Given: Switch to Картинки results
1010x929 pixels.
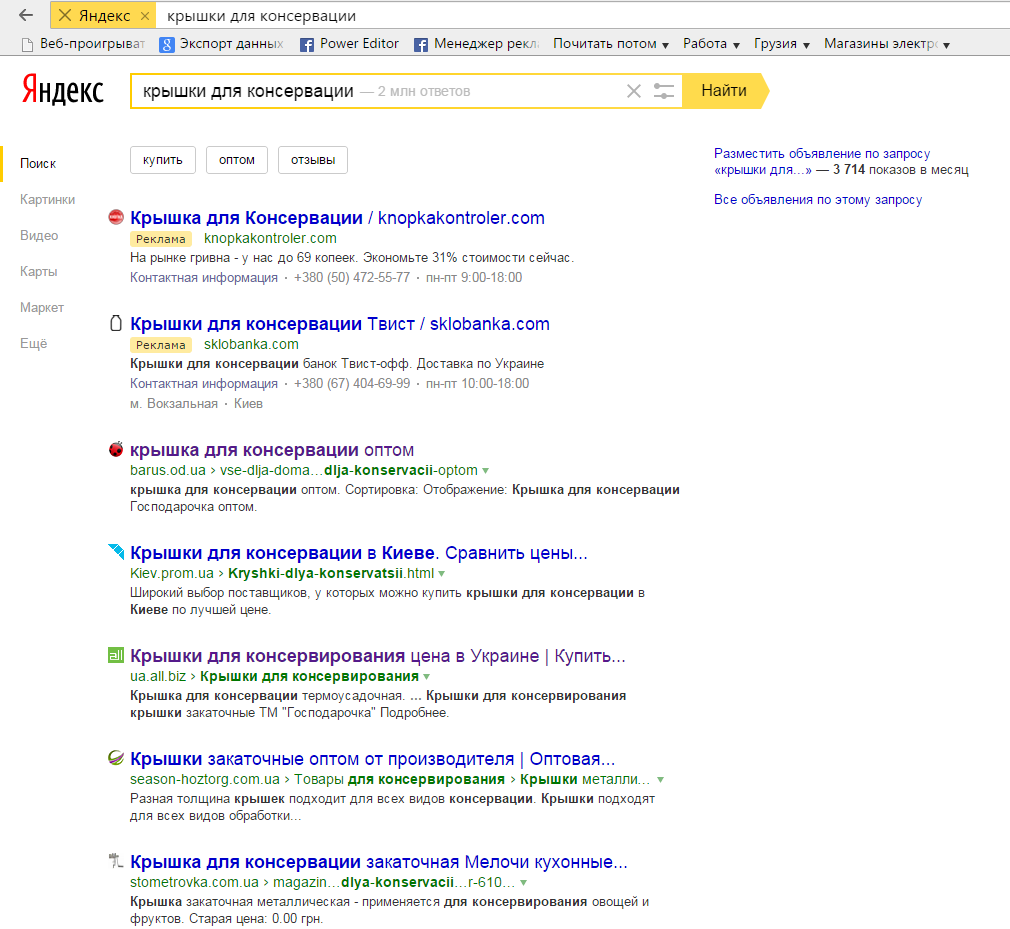Looking at the screenshot, I should [x=47, y=200].
